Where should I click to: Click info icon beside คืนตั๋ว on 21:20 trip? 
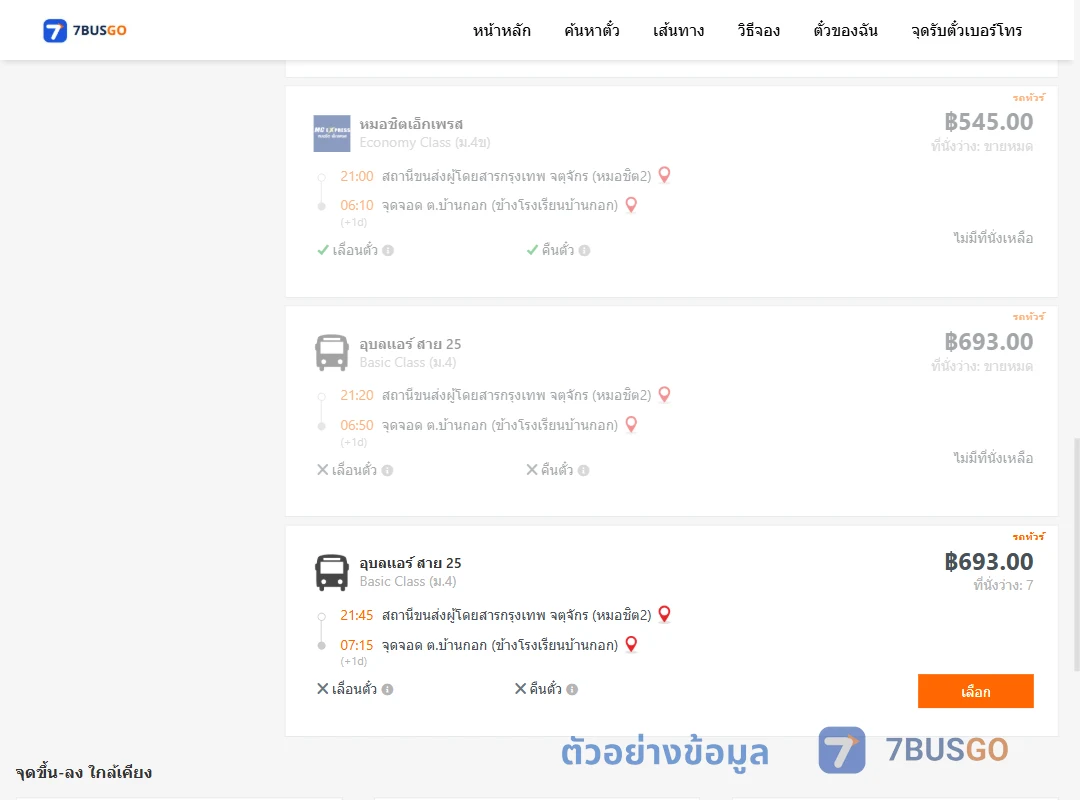click(x=583, y=470)
